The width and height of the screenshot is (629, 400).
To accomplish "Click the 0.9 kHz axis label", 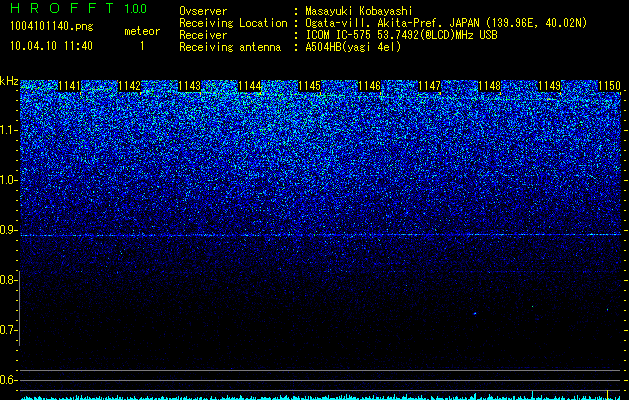I will click(7, 230).
